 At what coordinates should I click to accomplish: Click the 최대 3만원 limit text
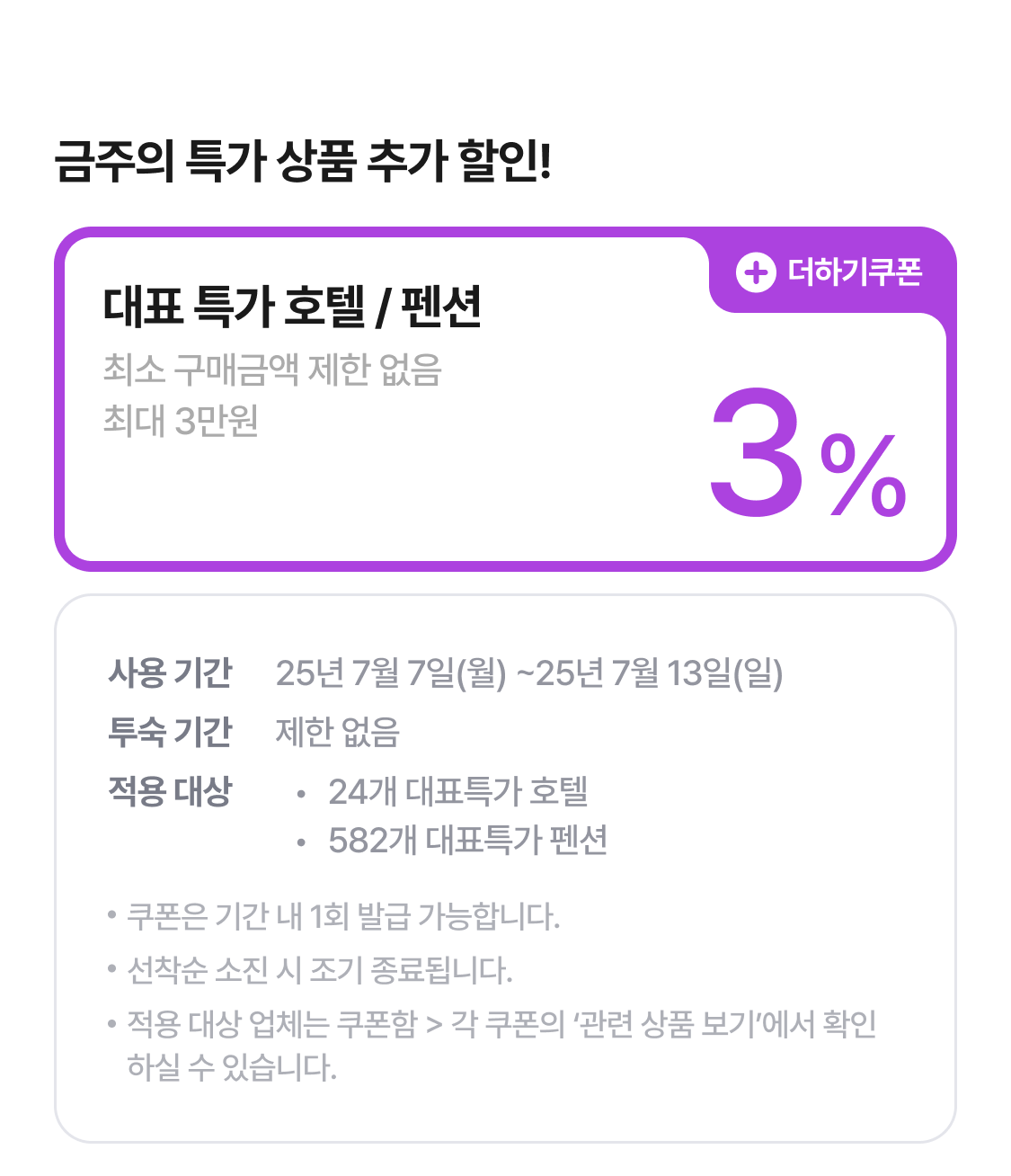tap(181, 420)
